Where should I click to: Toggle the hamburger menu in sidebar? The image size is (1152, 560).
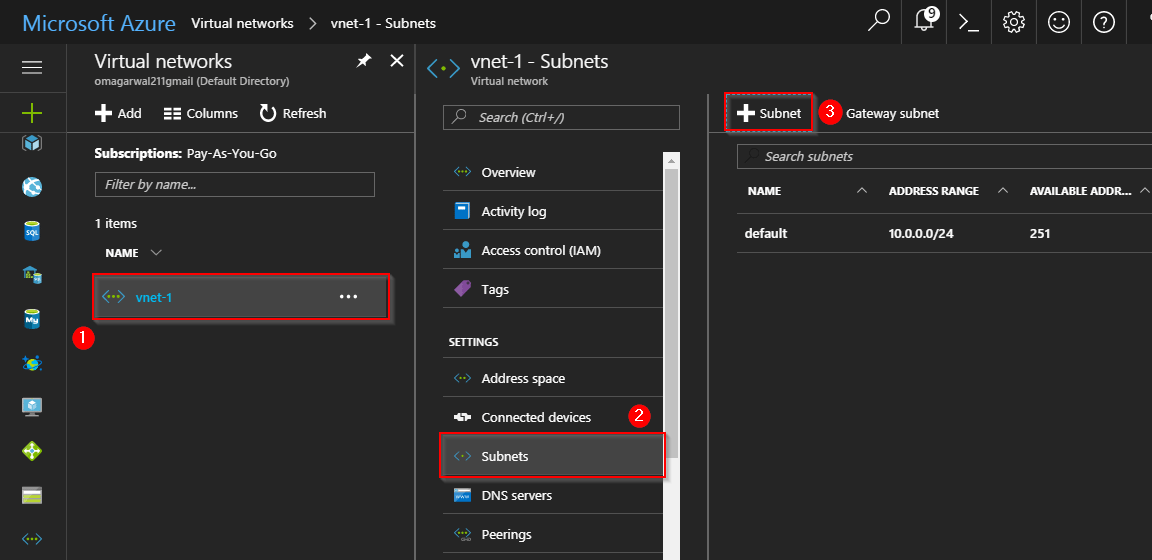(32, 68)
